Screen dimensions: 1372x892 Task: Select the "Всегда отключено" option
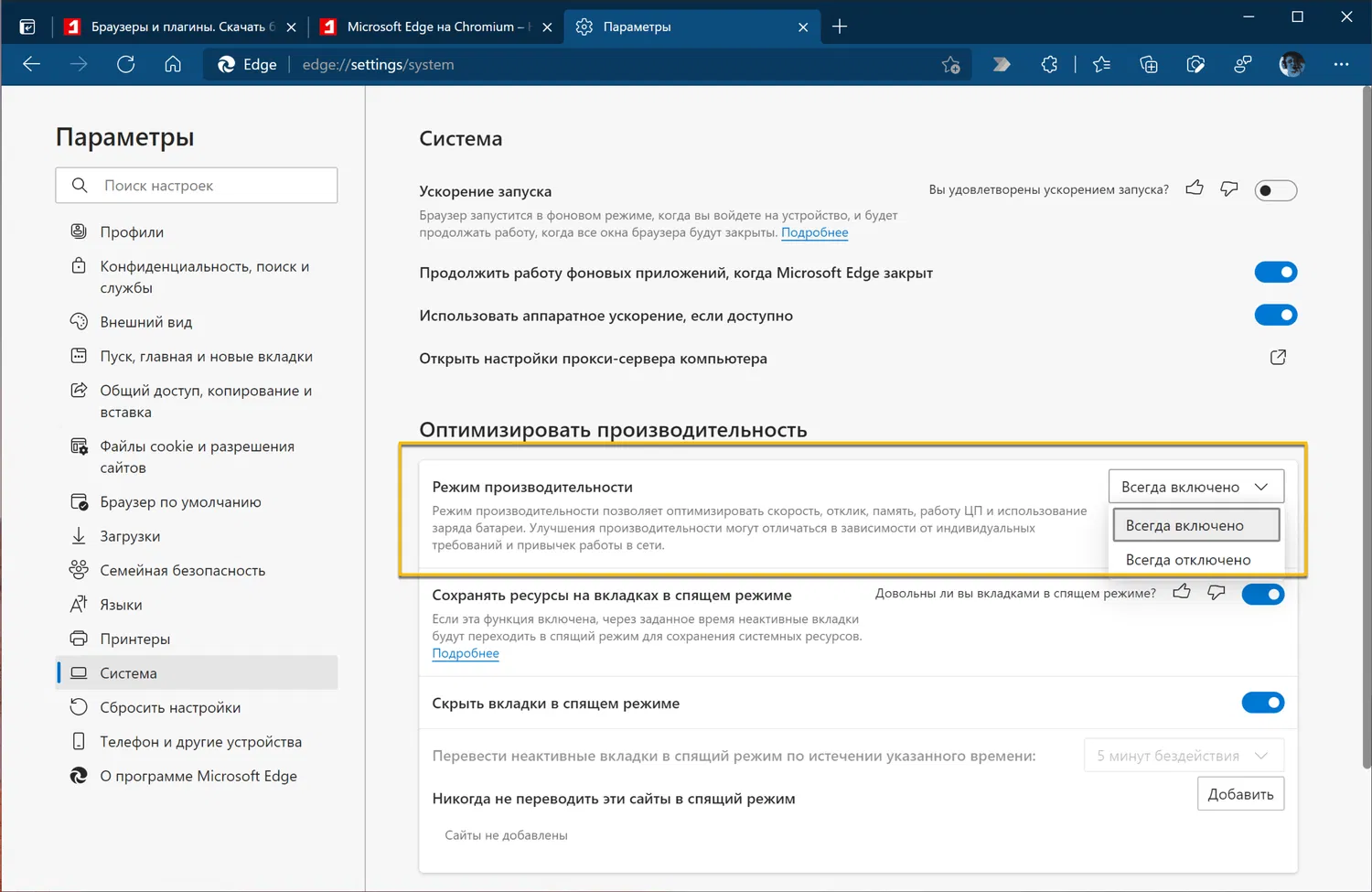pyautogui.click(x=1187, y=560)
